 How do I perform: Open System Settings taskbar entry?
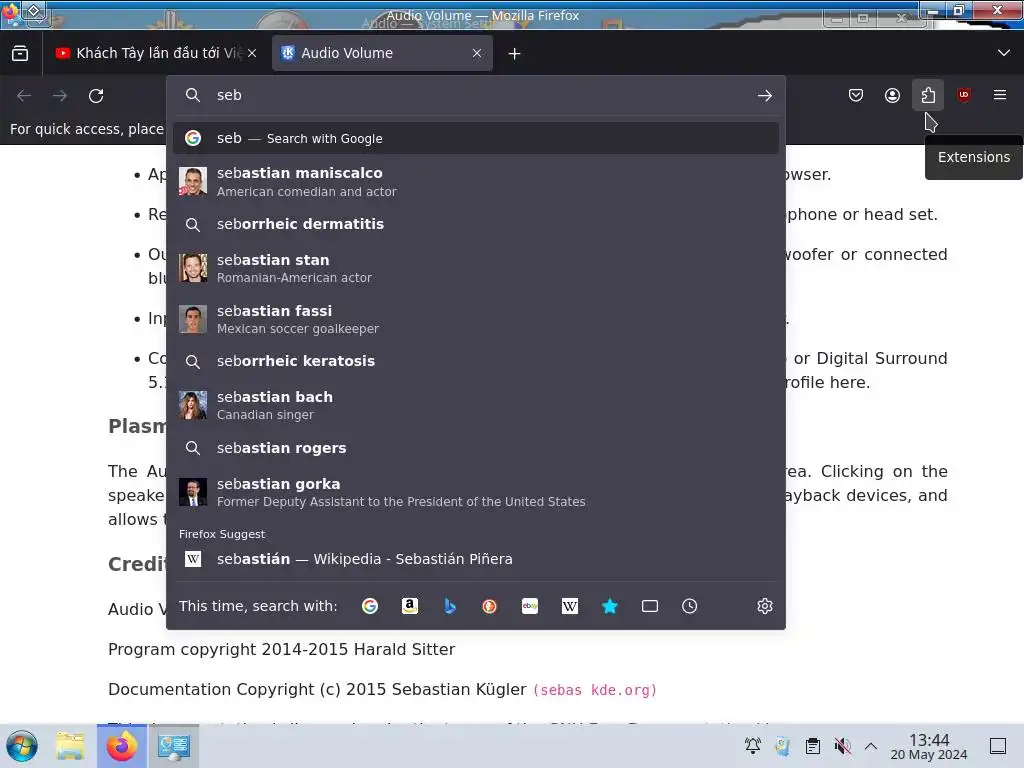174,746
